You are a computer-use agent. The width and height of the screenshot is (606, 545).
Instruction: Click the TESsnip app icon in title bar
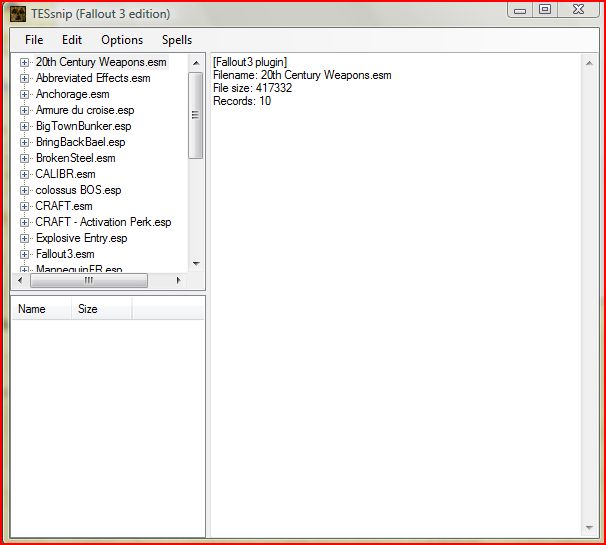(18, 14)
